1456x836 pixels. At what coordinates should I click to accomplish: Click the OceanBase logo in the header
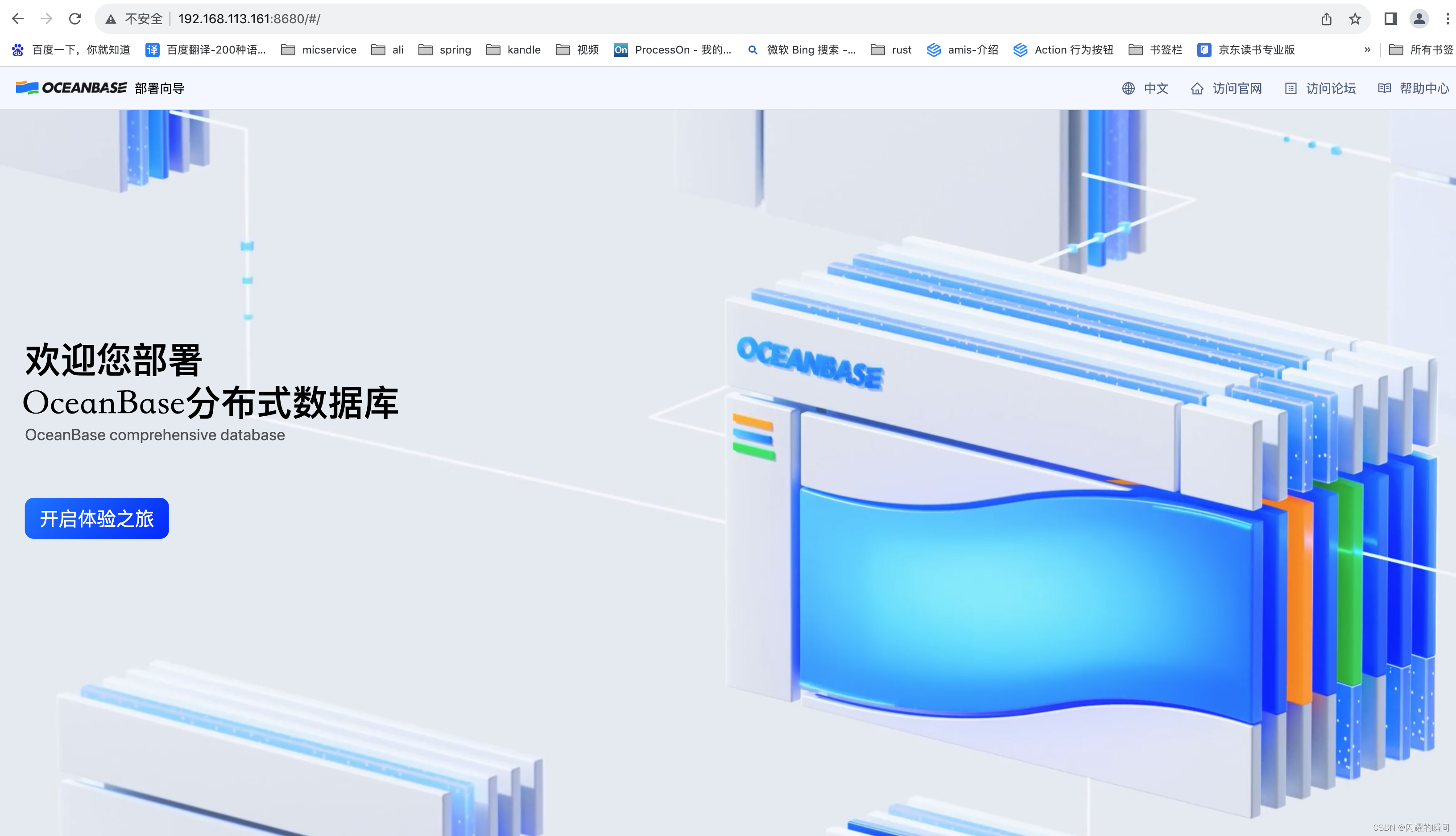[x=71, y=88]
